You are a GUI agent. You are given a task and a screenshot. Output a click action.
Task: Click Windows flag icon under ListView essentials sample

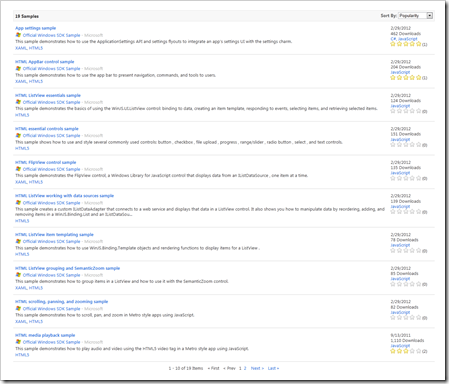tap(18, 102)
